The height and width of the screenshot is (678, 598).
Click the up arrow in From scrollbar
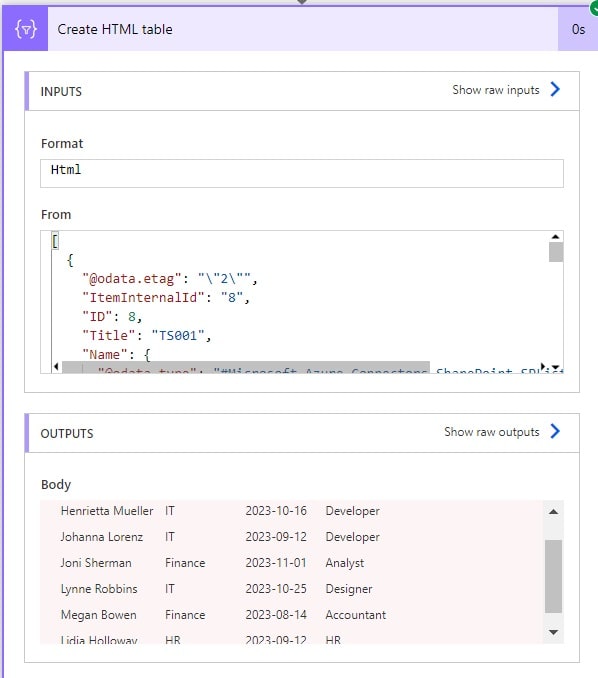click(x=556, y=237)
